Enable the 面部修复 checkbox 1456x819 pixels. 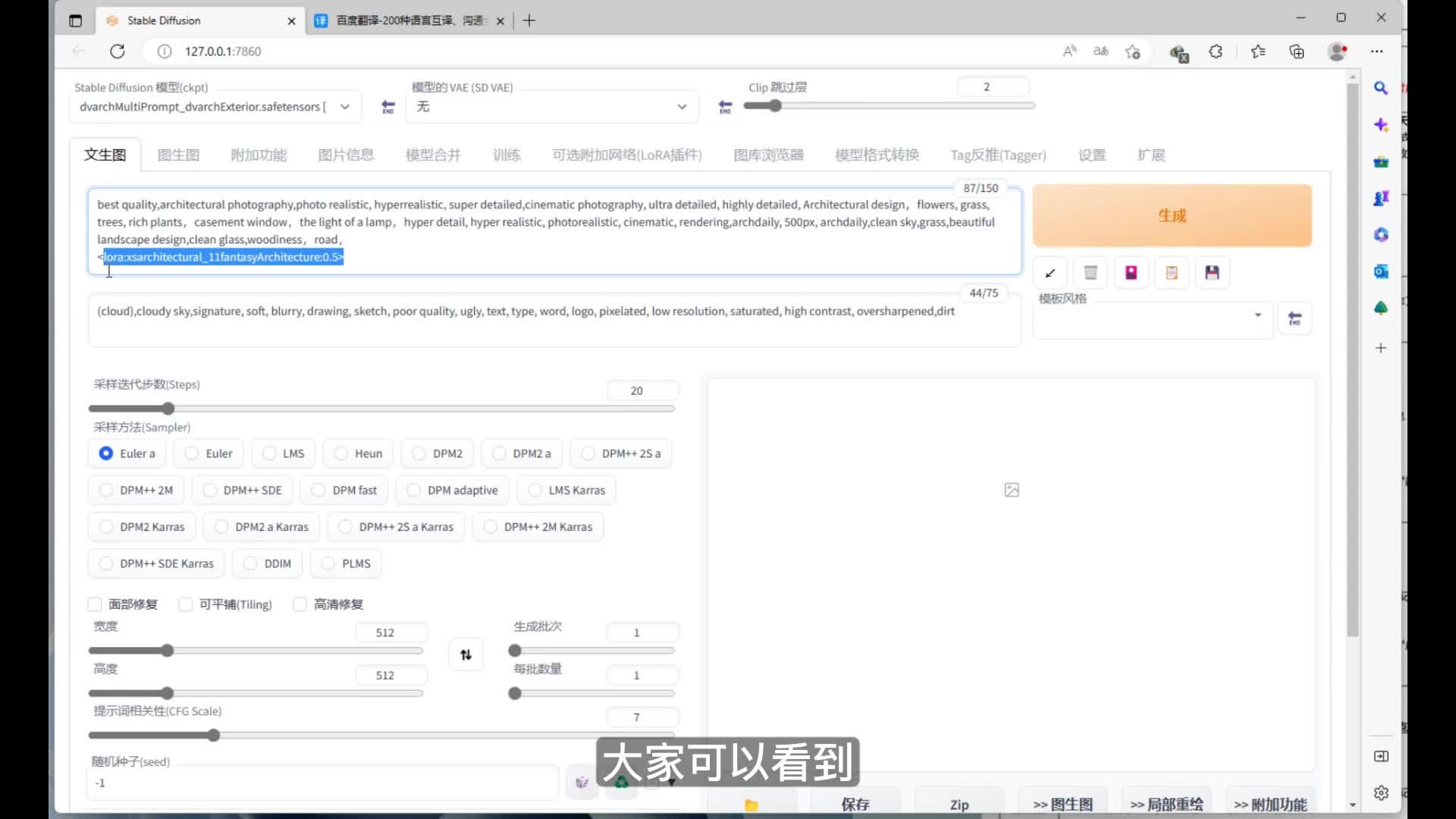(96, 604)
